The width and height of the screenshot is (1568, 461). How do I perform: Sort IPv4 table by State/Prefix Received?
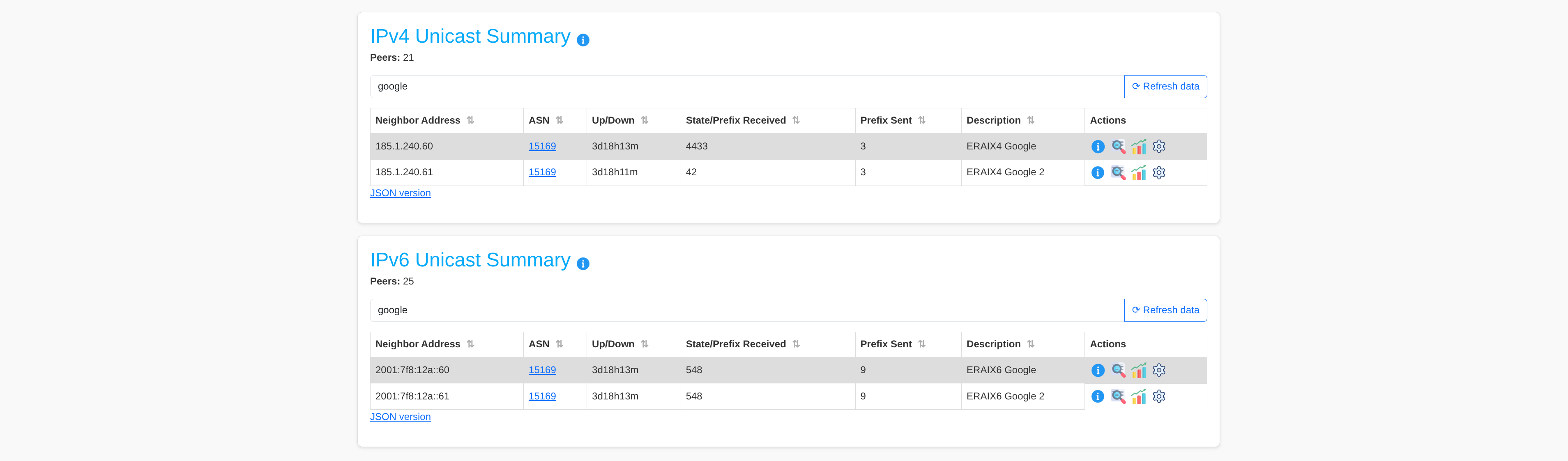(x=796, y=120)
